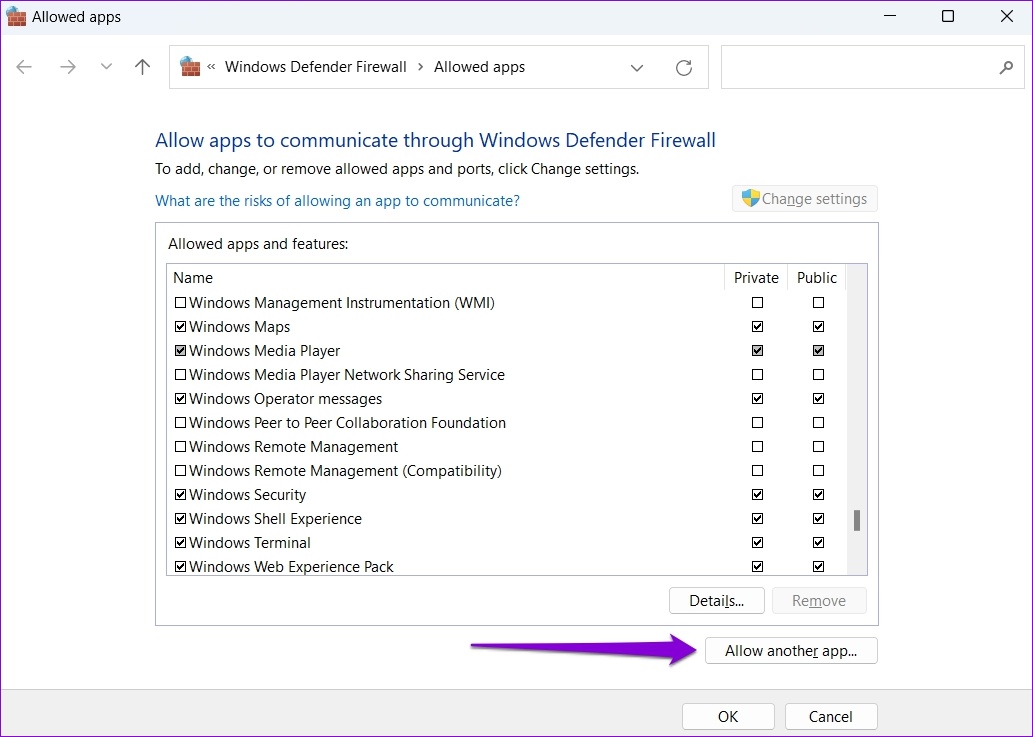Image resolution: width=1033 pixels, height=737 pixels.
Task: Enable Private for Windows Remote Management
Action: point(758,447)
